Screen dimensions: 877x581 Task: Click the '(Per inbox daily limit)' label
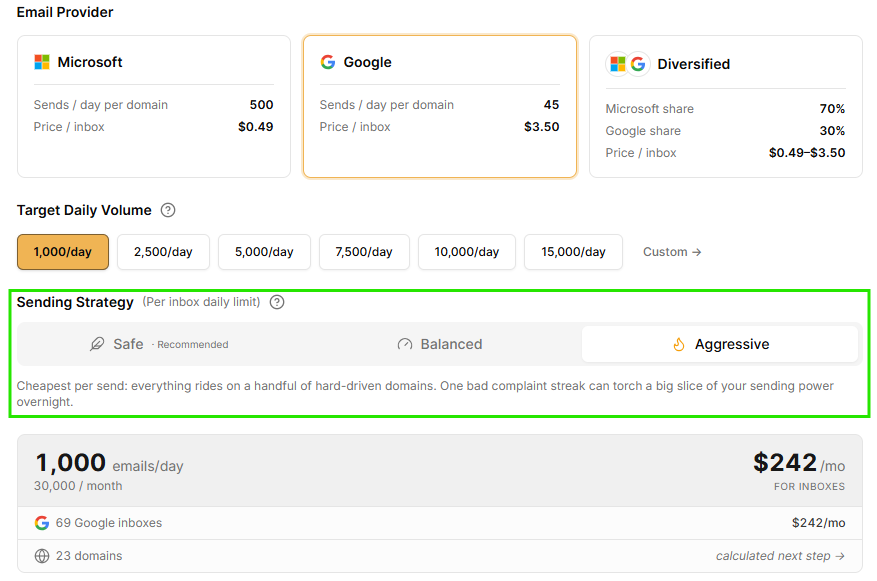[x=201, y=303]
